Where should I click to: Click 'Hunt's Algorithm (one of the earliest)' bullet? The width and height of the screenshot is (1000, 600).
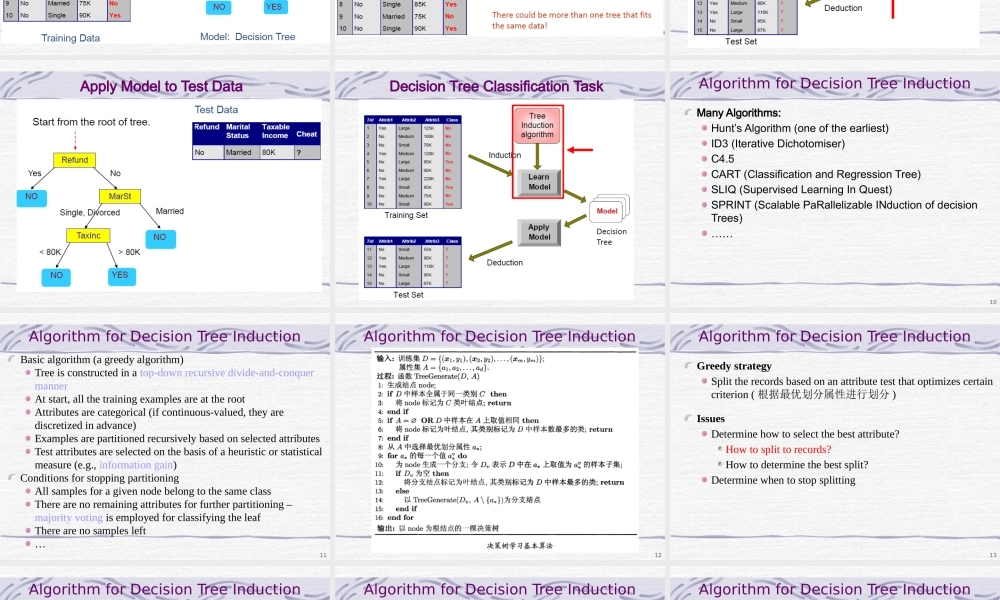(800, 128)
